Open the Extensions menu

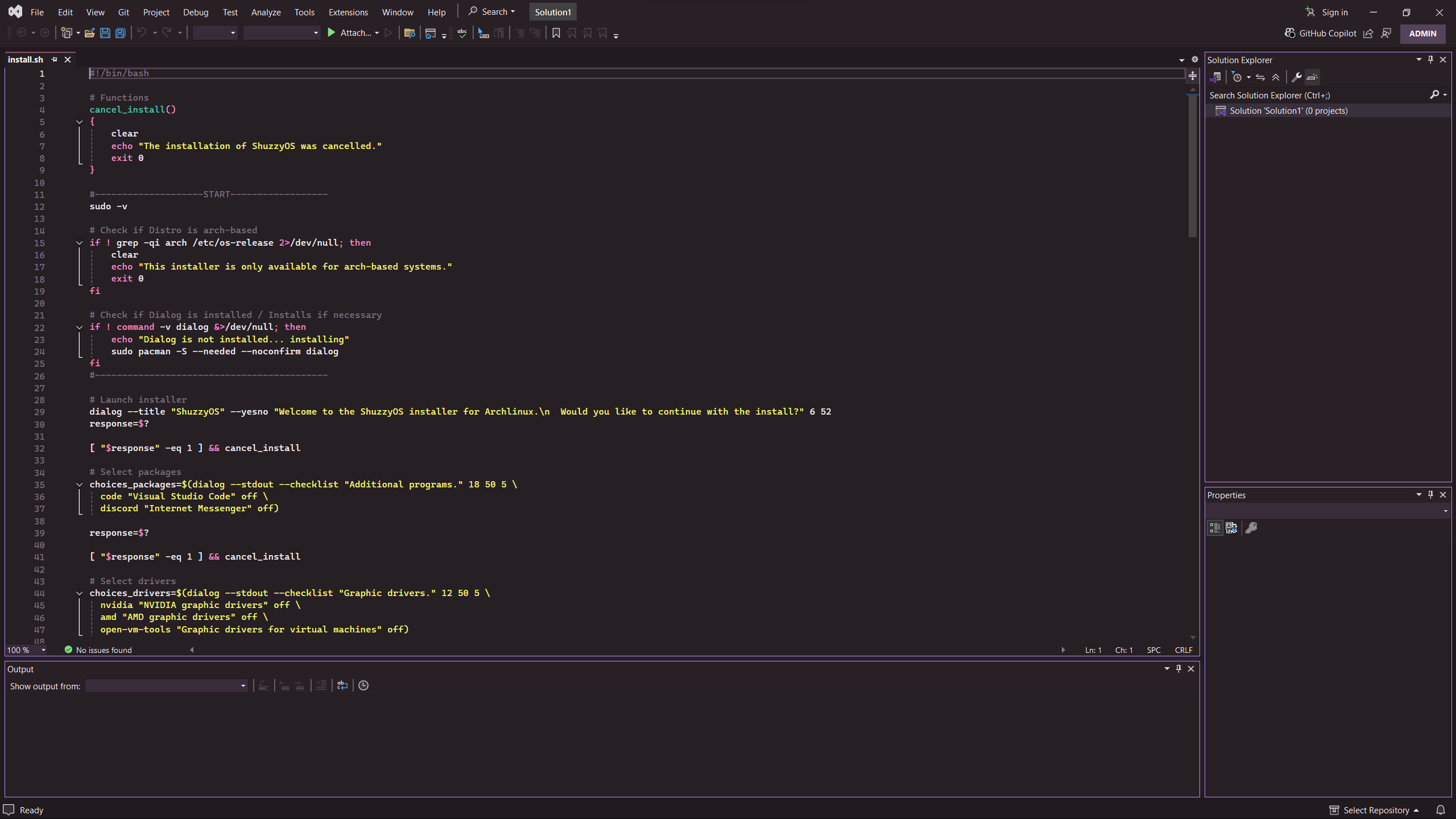(348, 12)
